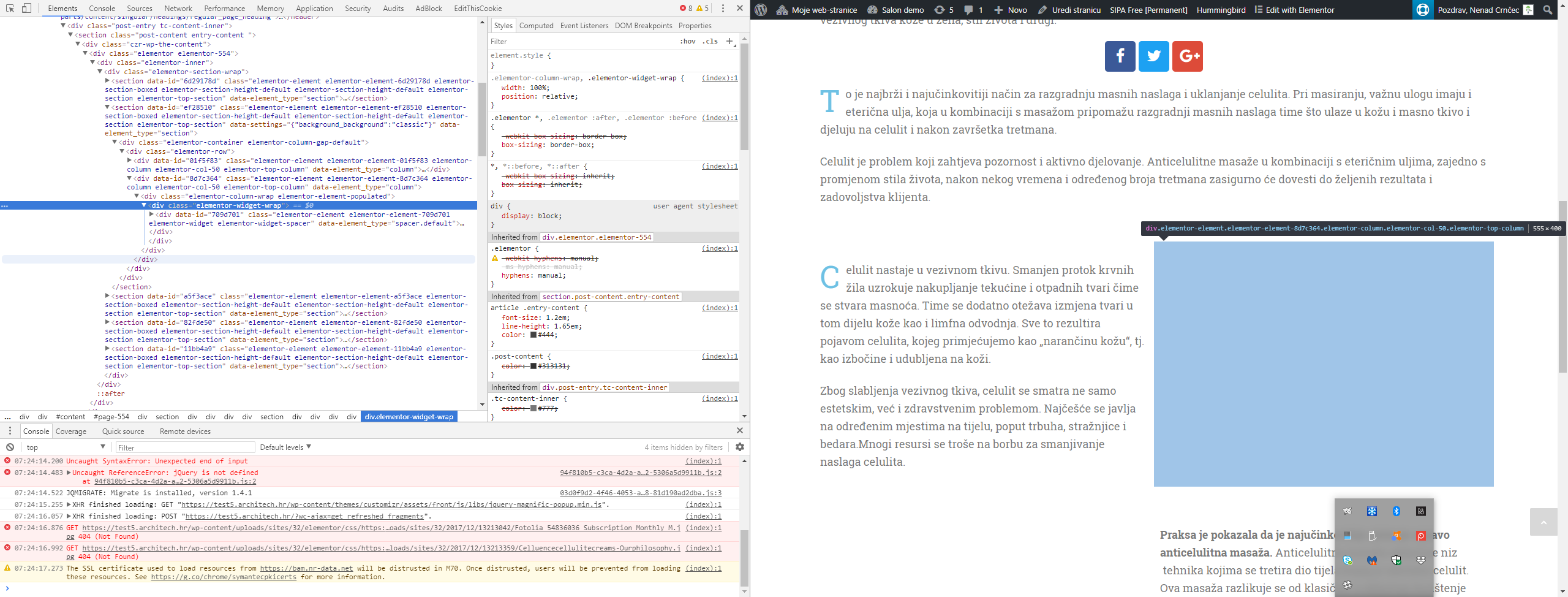The width and height of the screenshot is (1568, 597).
Task: Close the console drawer
Action: (739, 430)
